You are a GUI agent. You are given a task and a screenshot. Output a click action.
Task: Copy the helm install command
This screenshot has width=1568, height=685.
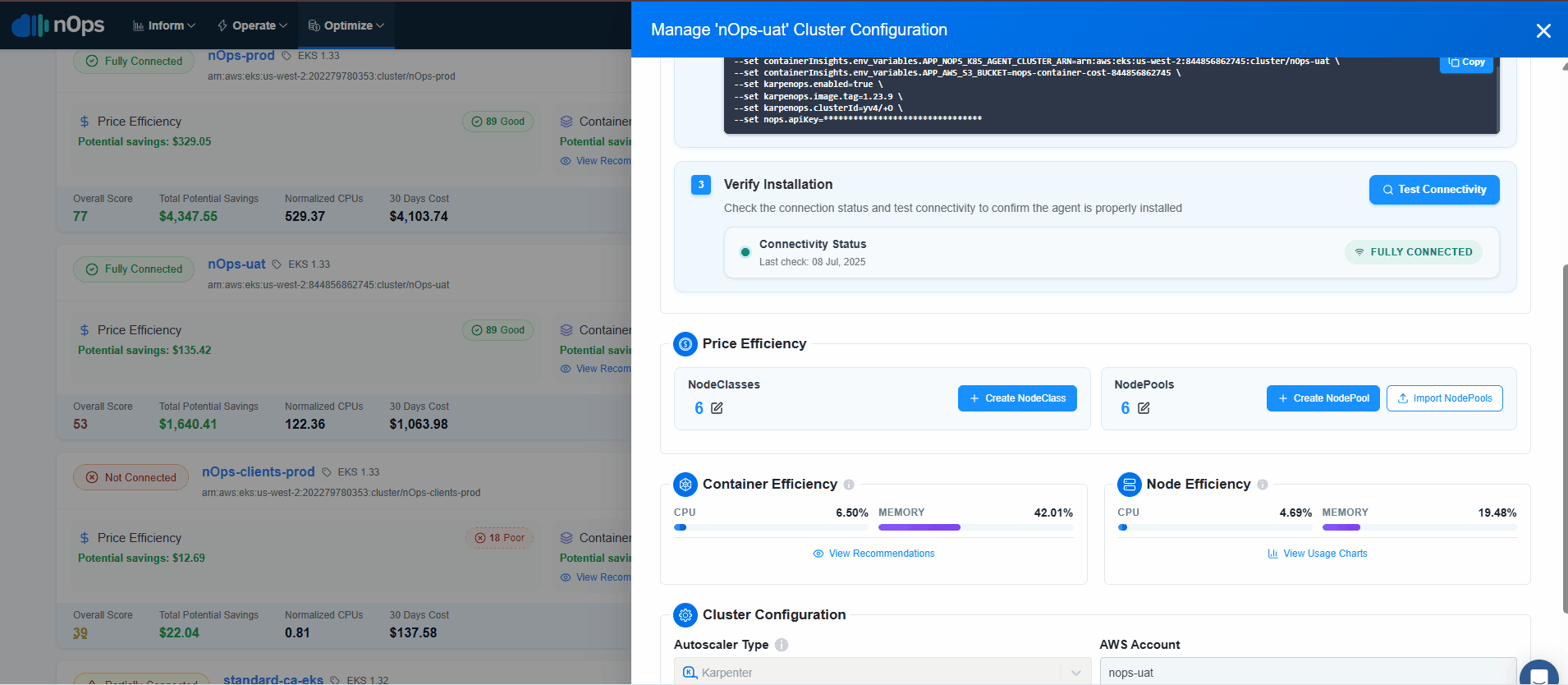[1466, 62]
